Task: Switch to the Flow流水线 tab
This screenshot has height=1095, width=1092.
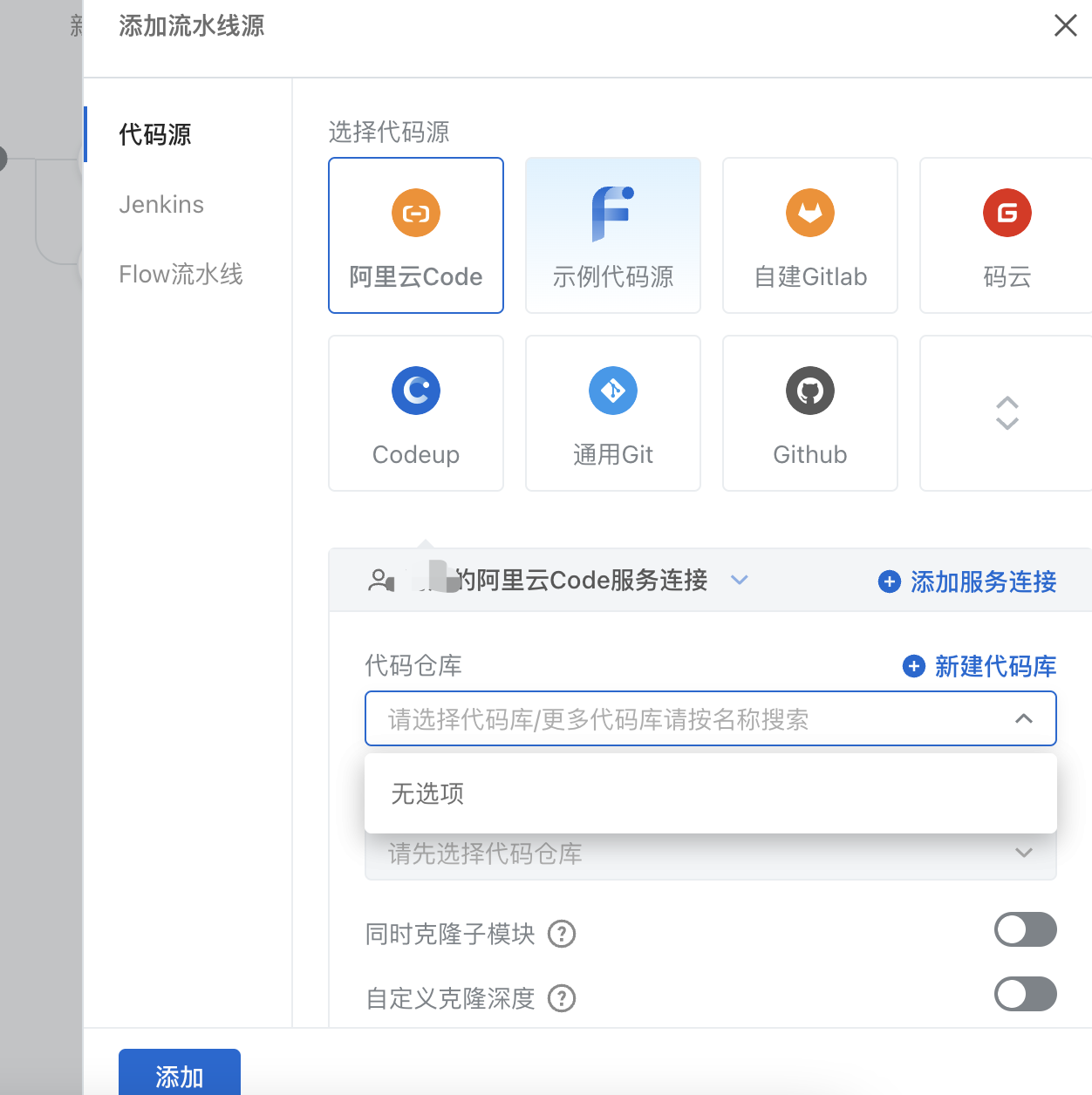Action: click(x=181, y=274)
